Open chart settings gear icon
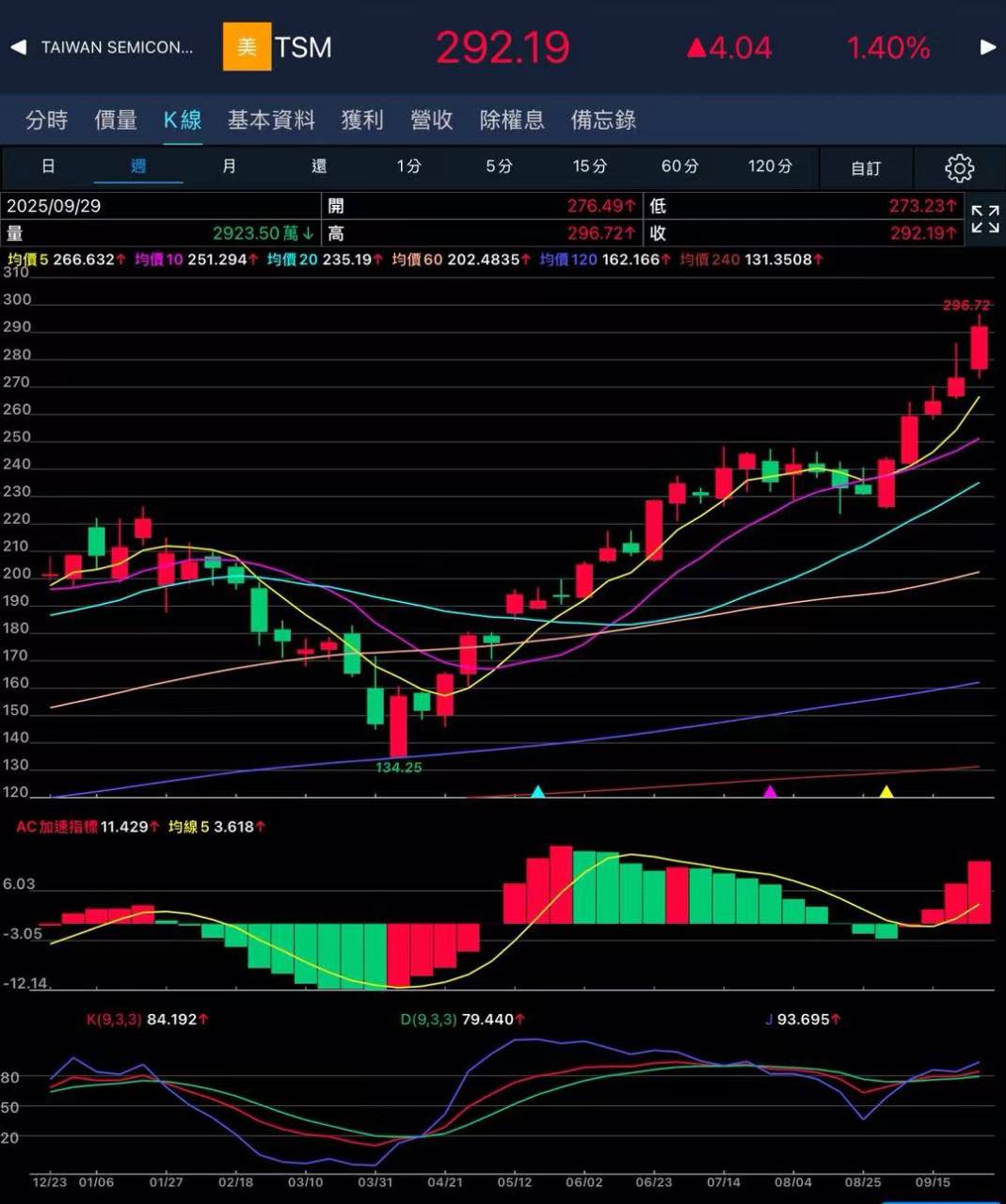The image size is (1006, 1204). pos(959,168)
